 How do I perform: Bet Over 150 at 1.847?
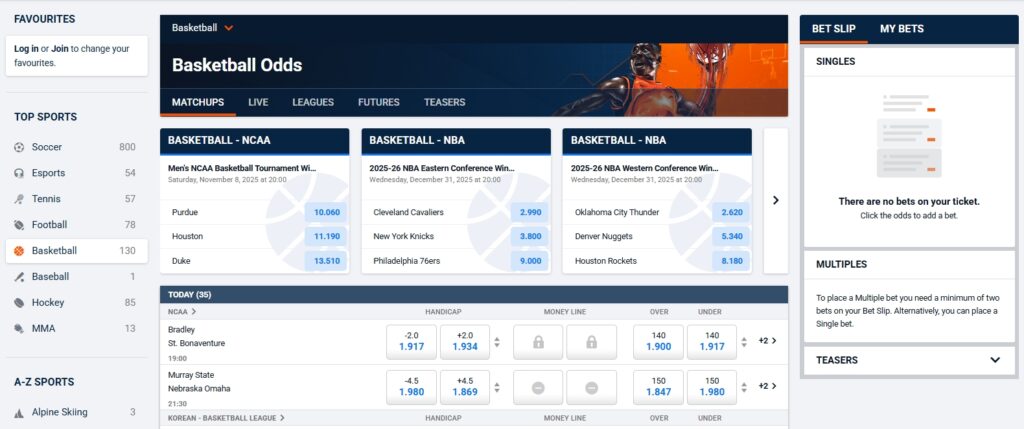pos(658,388)
